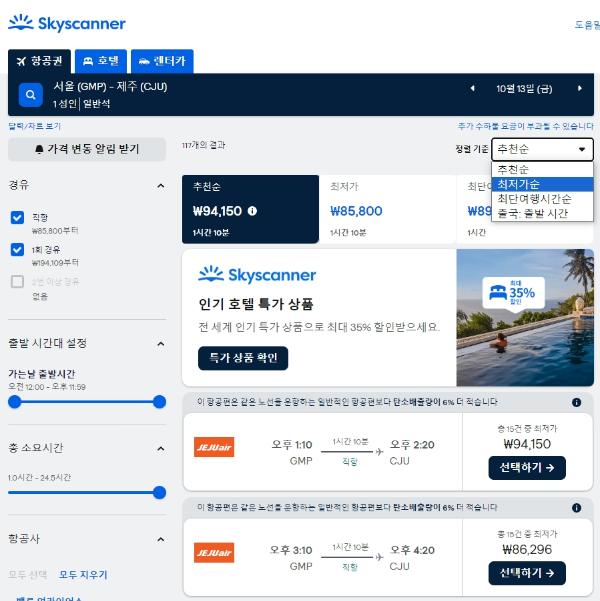The image size is (600, 601).
Task: Toggle the 1회 경유 checkbox
Action: 17,250
